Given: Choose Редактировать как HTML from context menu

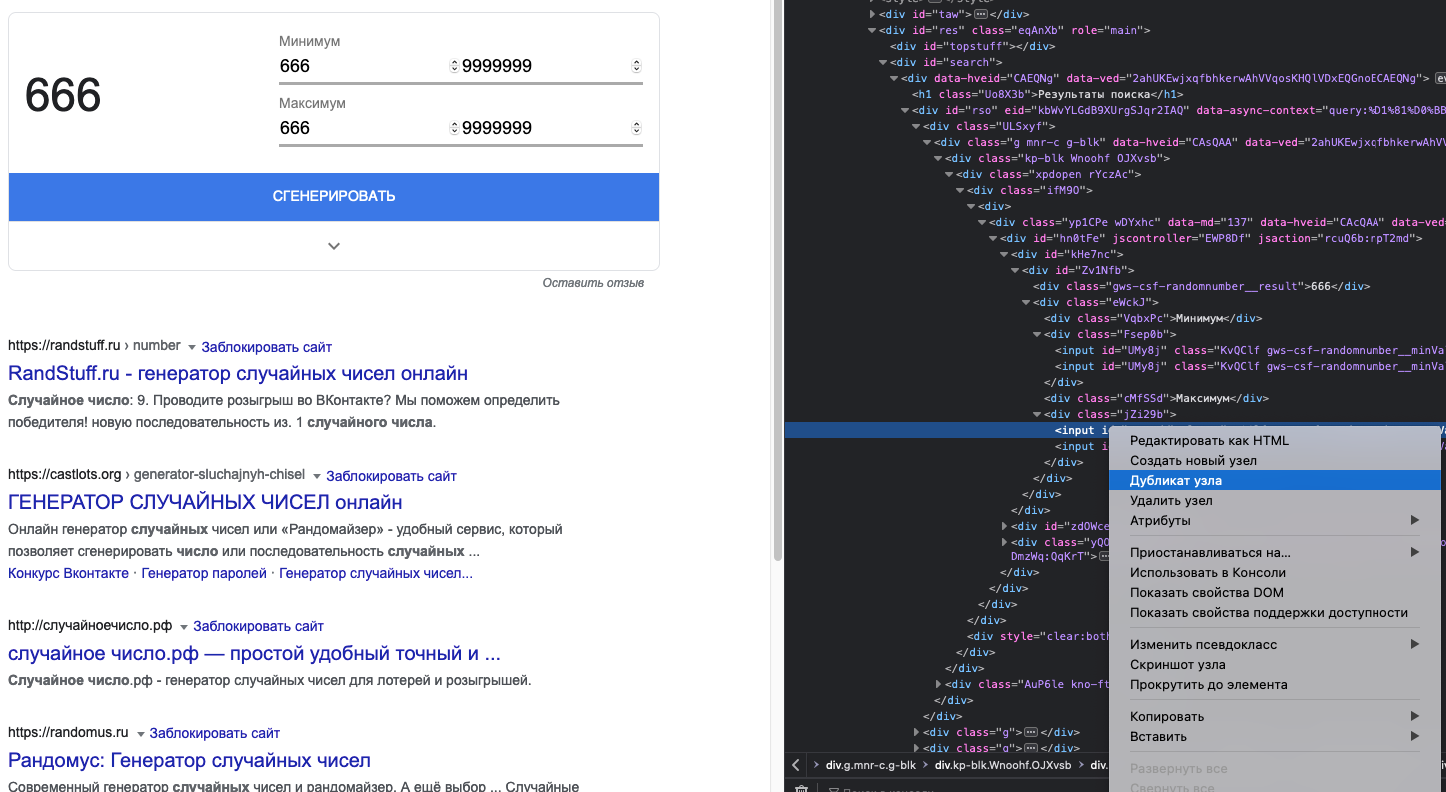Looking at the screenshot, I should 1275,440.
